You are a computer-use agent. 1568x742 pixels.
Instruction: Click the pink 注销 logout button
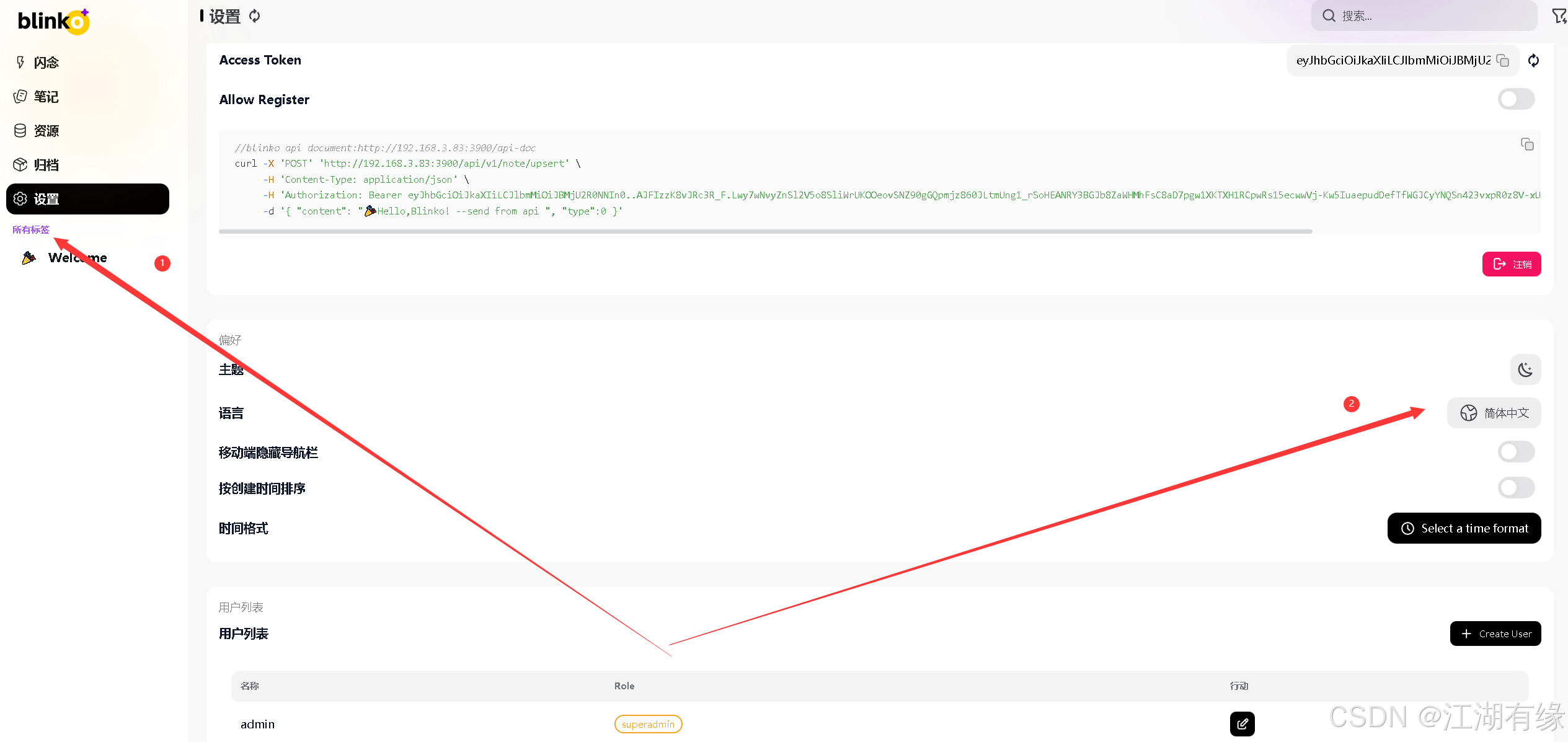point(1511,264)
